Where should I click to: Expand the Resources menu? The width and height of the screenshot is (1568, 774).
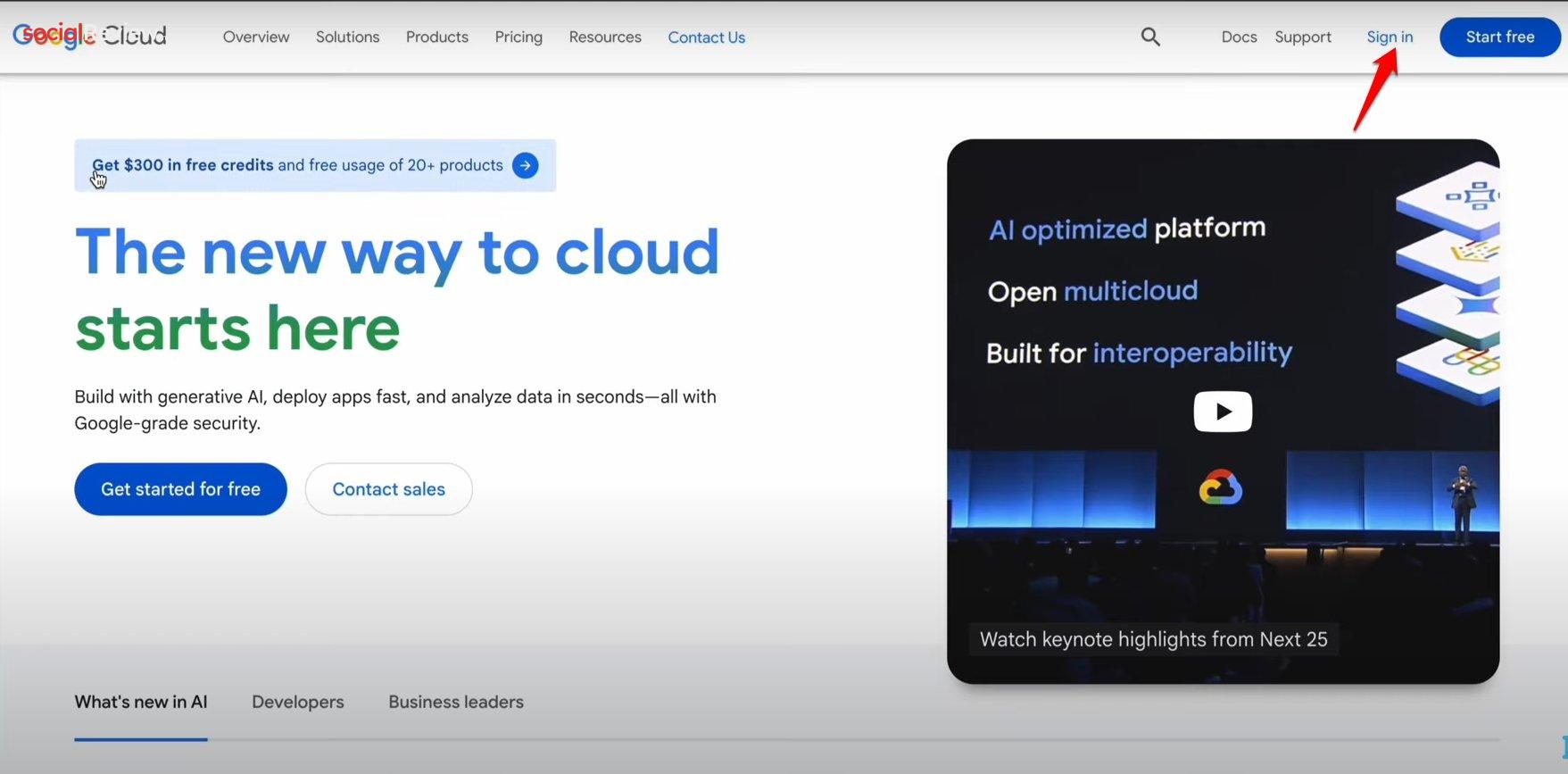[605, 37]
